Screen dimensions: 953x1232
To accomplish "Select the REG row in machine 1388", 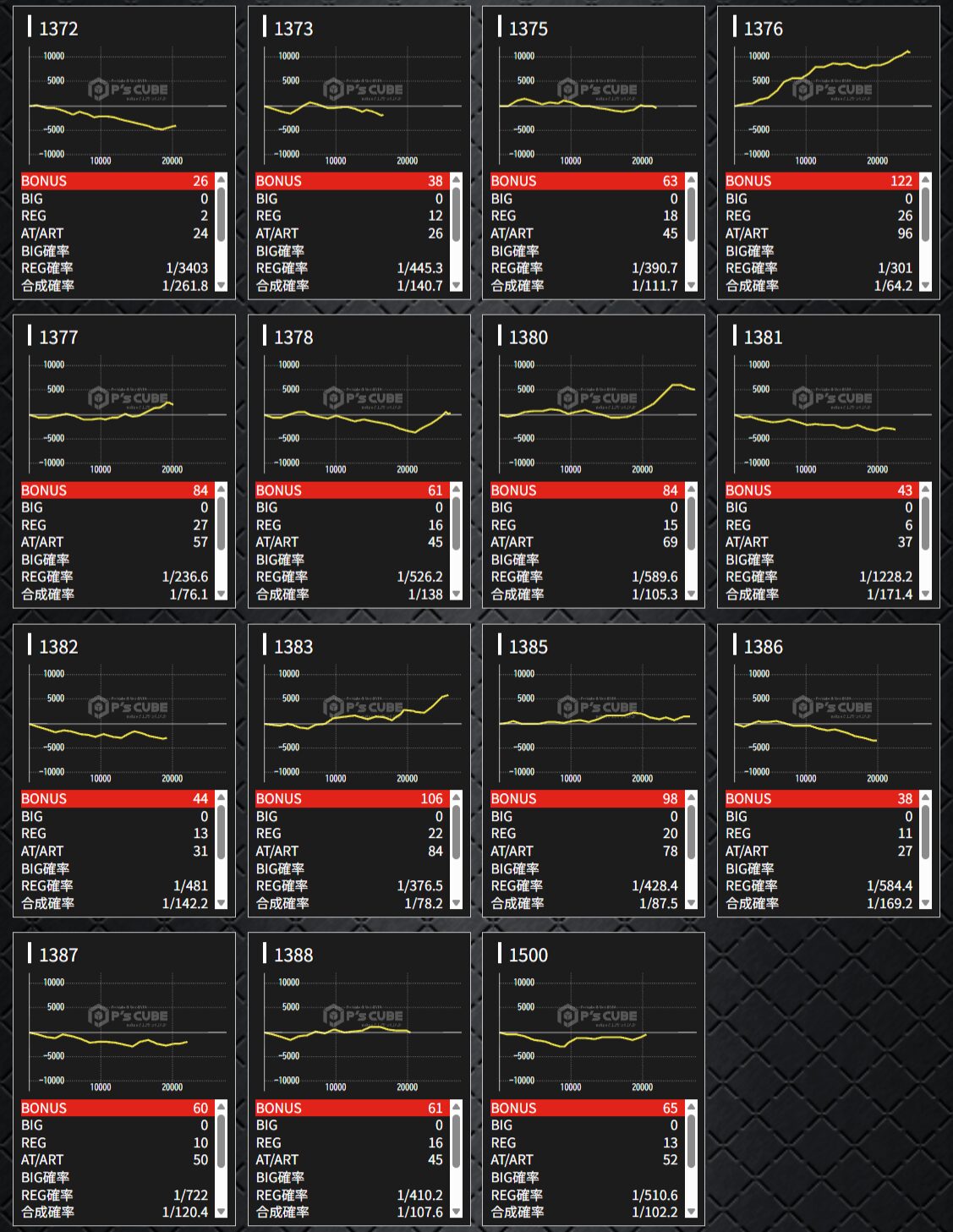I will pyautogui.click(x=349, y=1142).
